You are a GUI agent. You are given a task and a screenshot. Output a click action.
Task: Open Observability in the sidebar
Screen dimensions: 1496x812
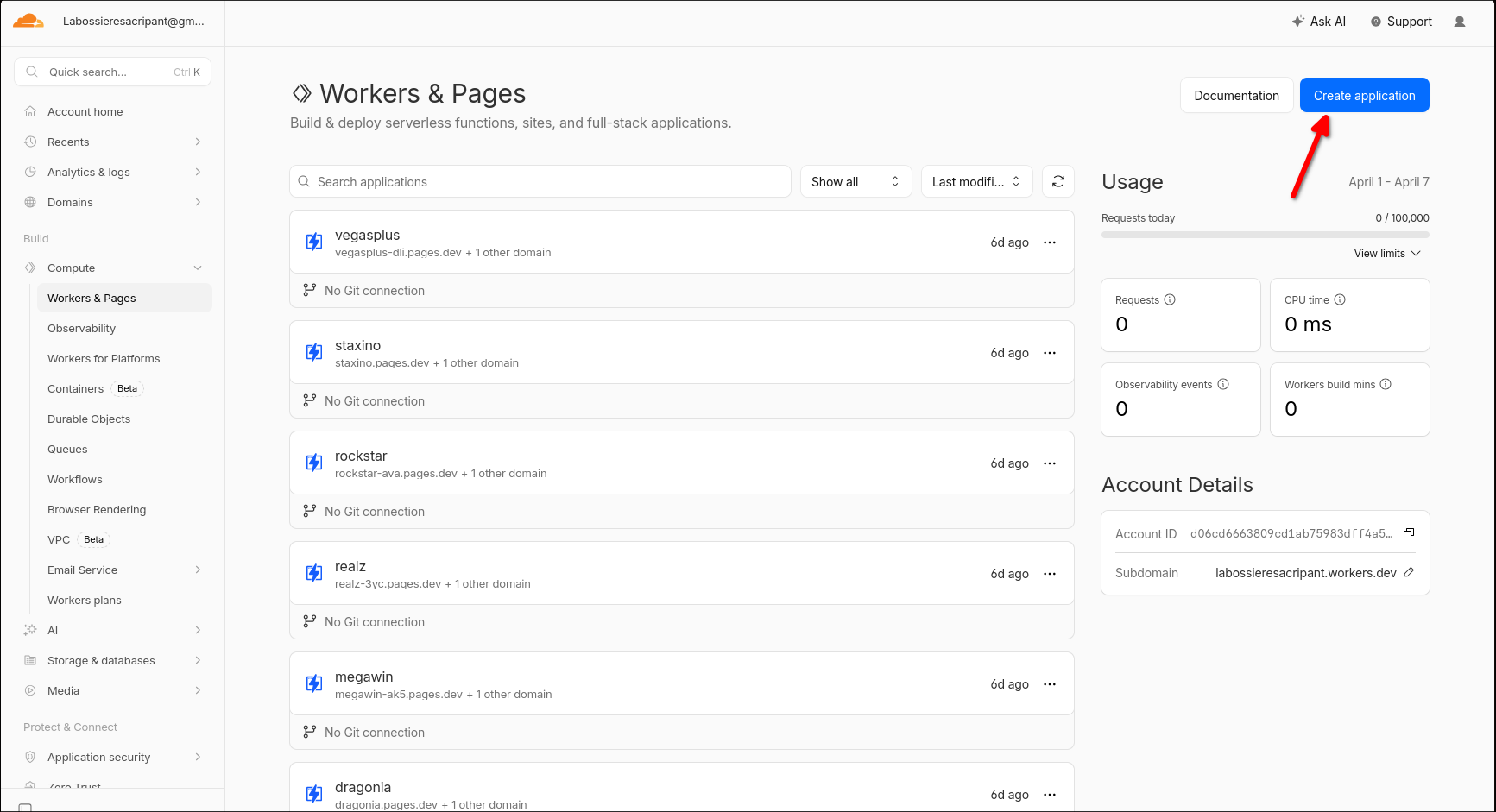tap(81, 328)
